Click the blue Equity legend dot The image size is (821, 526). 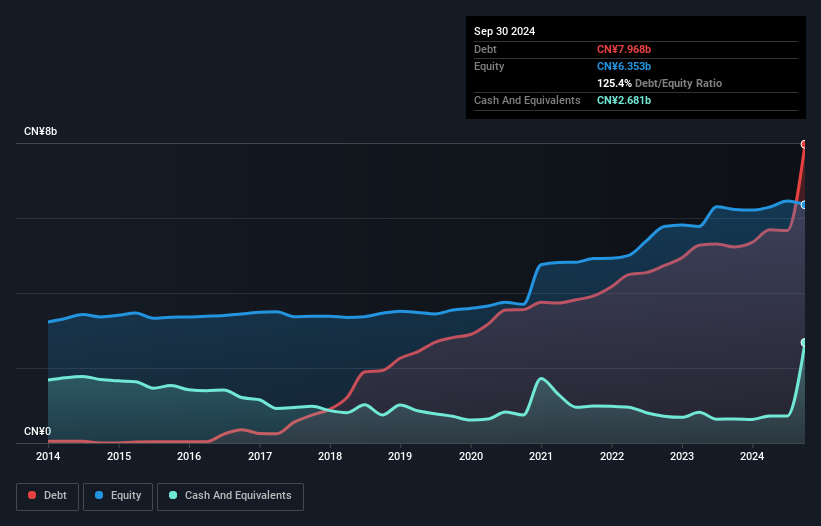pyautogui.click(x=99, y=495)
